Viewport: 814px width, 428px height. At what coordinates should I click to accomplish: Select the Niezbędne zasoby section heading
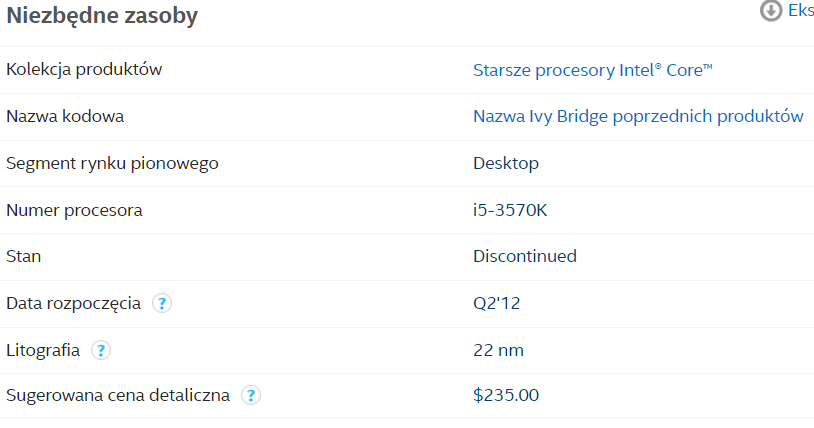102,16
